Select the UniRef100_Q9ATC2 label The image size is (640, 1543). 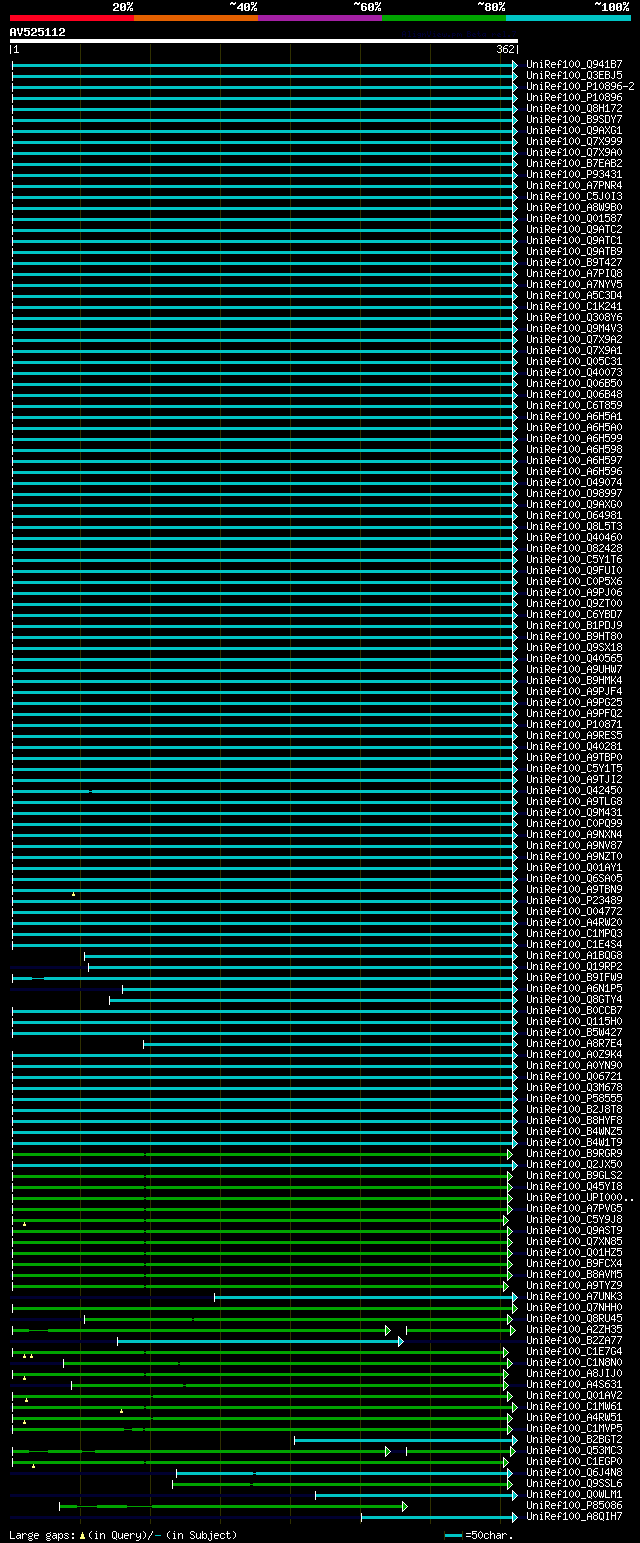tap(574, 230)
